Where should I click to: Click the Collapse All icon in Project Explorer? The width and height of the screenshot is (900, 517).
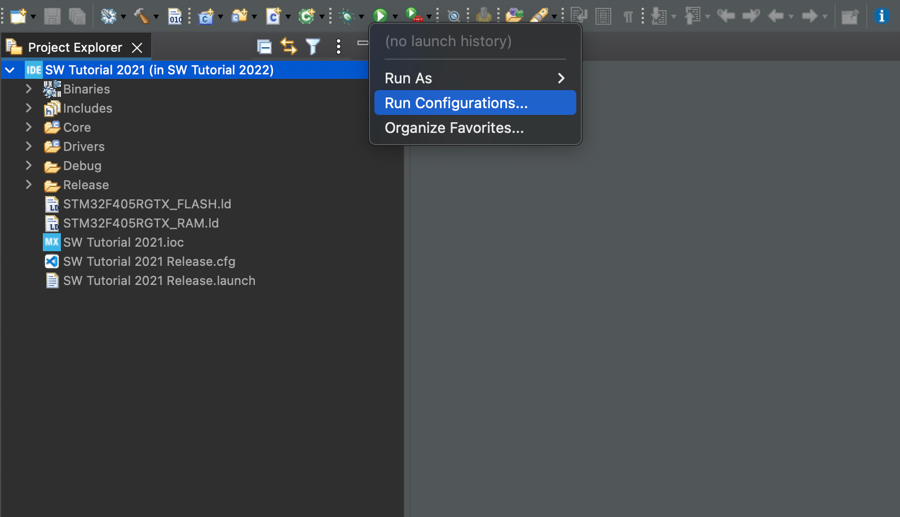pyautogui.click(x=264, y=47)
